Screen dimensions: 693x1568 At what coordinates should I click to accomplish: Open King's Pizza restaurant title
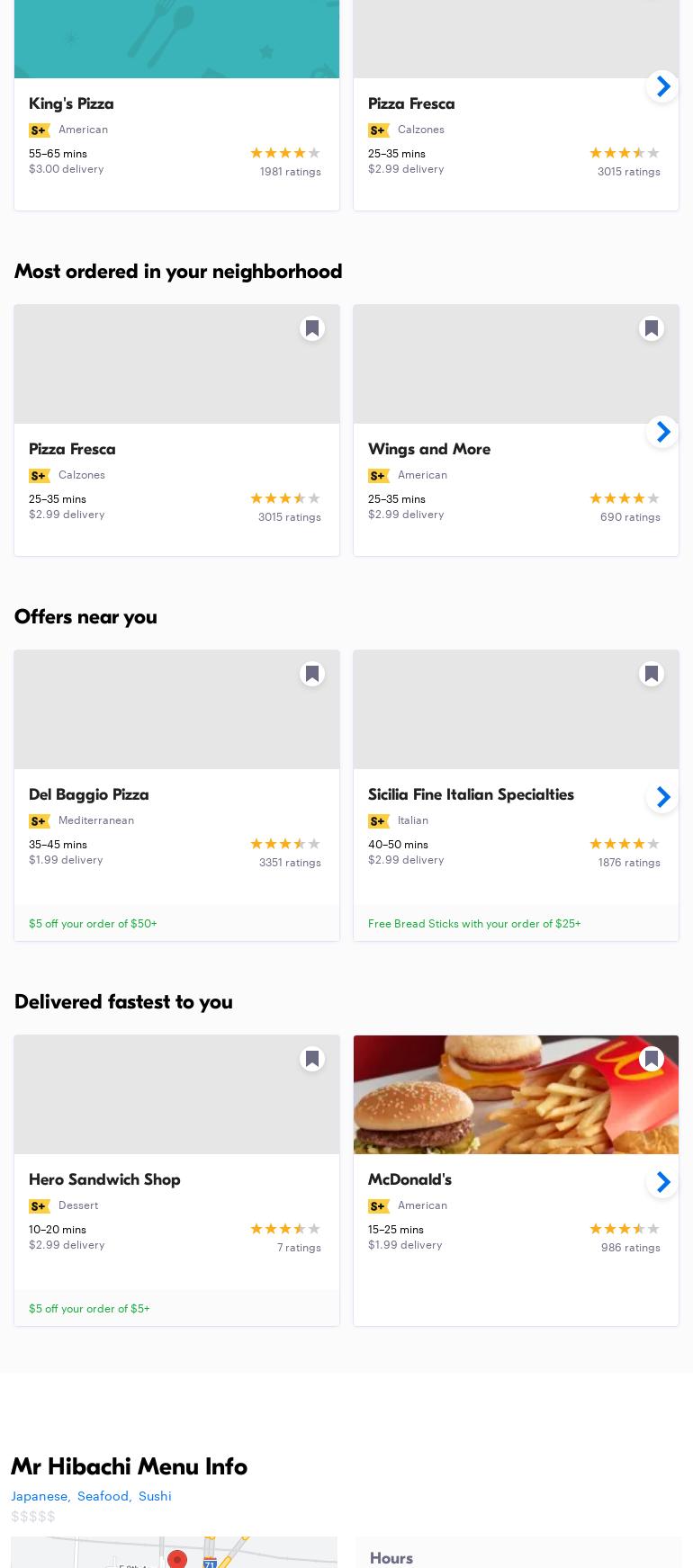pyautogui.click(x=71, y=103)
